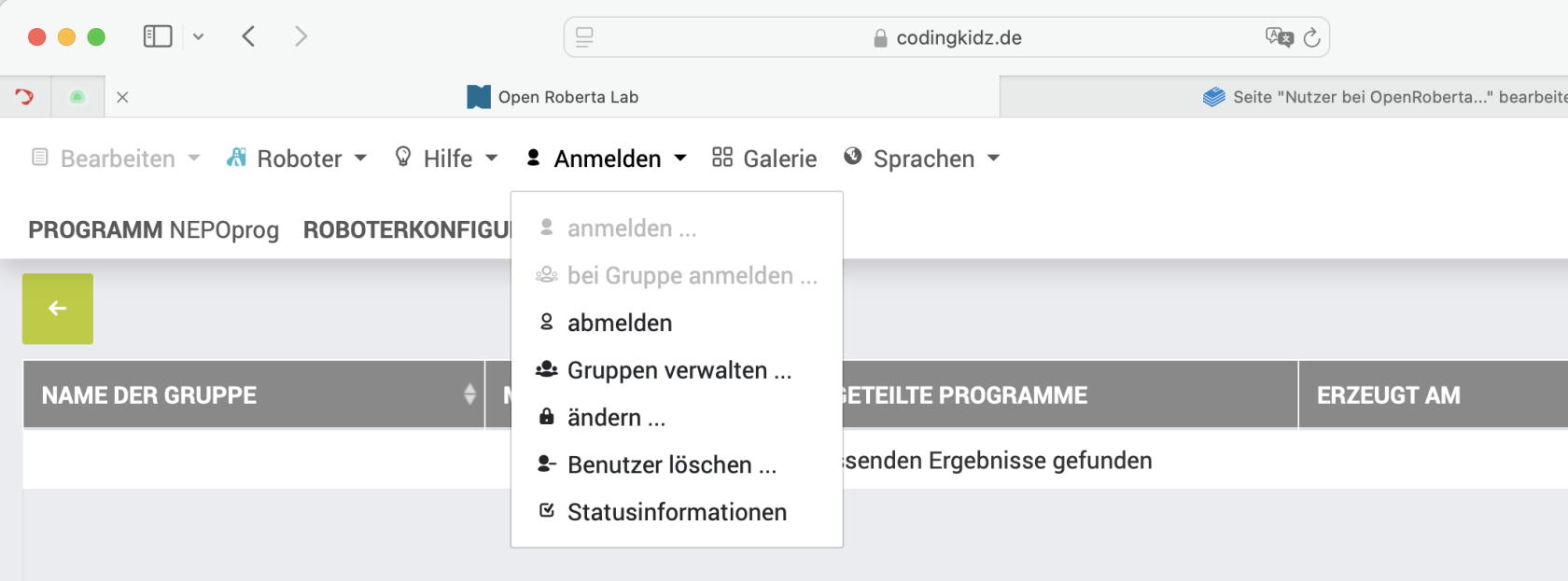Viewport: 1568px width, 581px height.
Task: Close the Open Roberta Lab tab
Action: [x=122, y=97]
